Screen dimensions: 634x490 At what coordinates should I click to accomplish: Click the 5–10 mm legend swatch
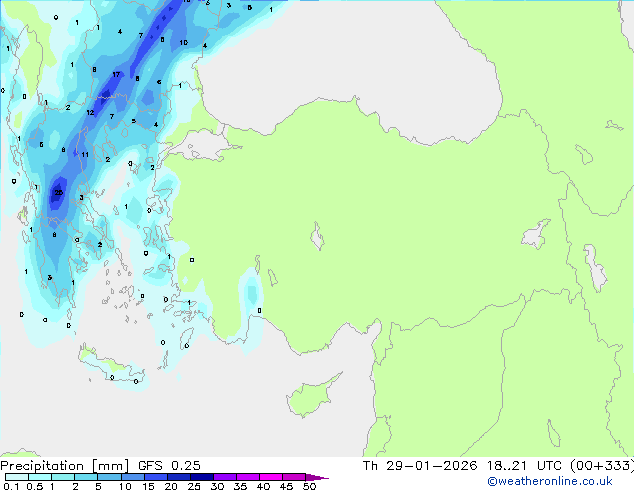click(x=110, y=477)
